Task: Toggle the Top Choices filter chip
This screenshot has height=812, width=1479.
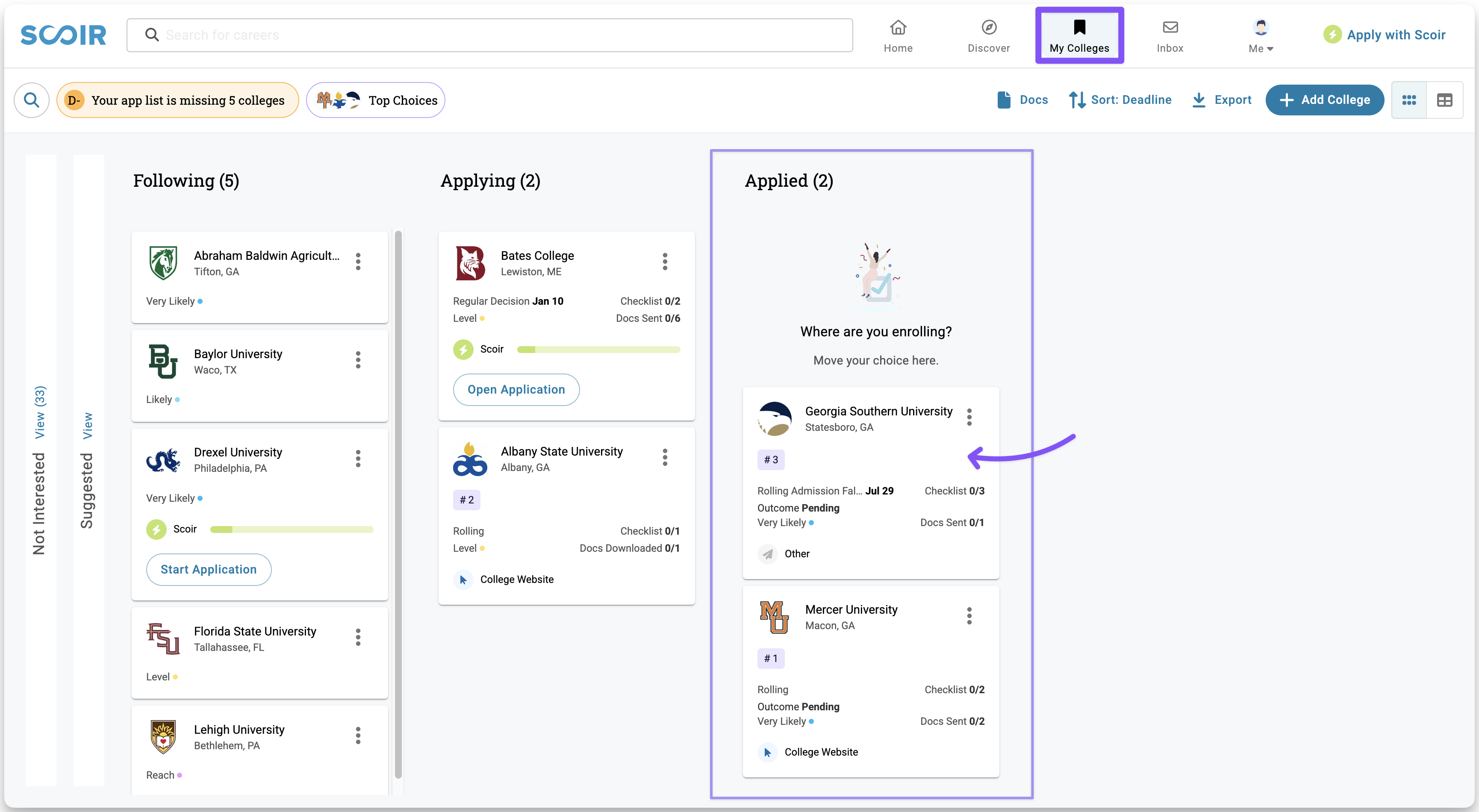Action: click(x=376, y=100)
